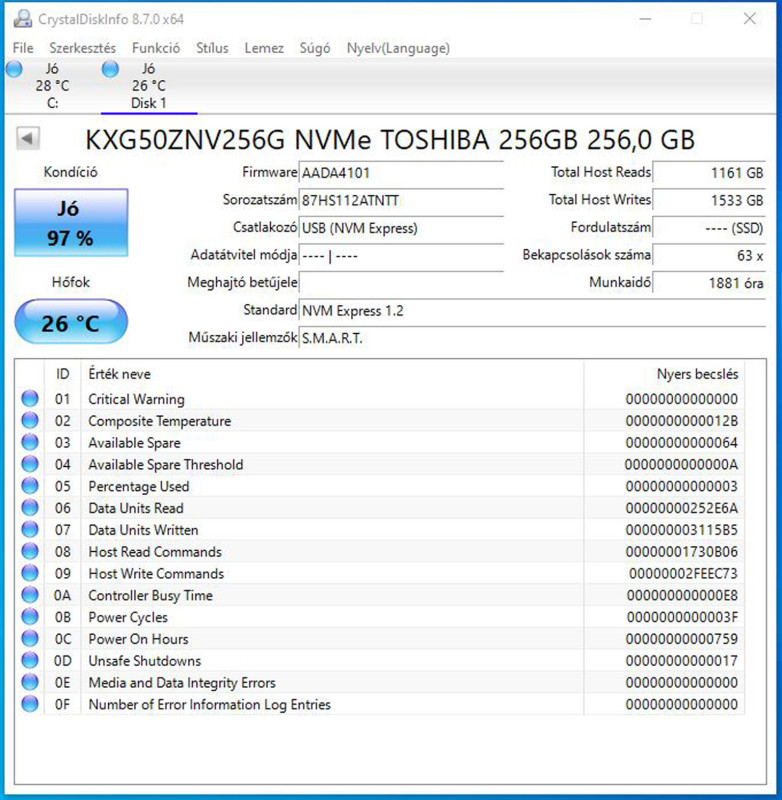Viewport: 782px width, 800px height.
Task: Open the Stílus menu
Action: tap(212, 48)
